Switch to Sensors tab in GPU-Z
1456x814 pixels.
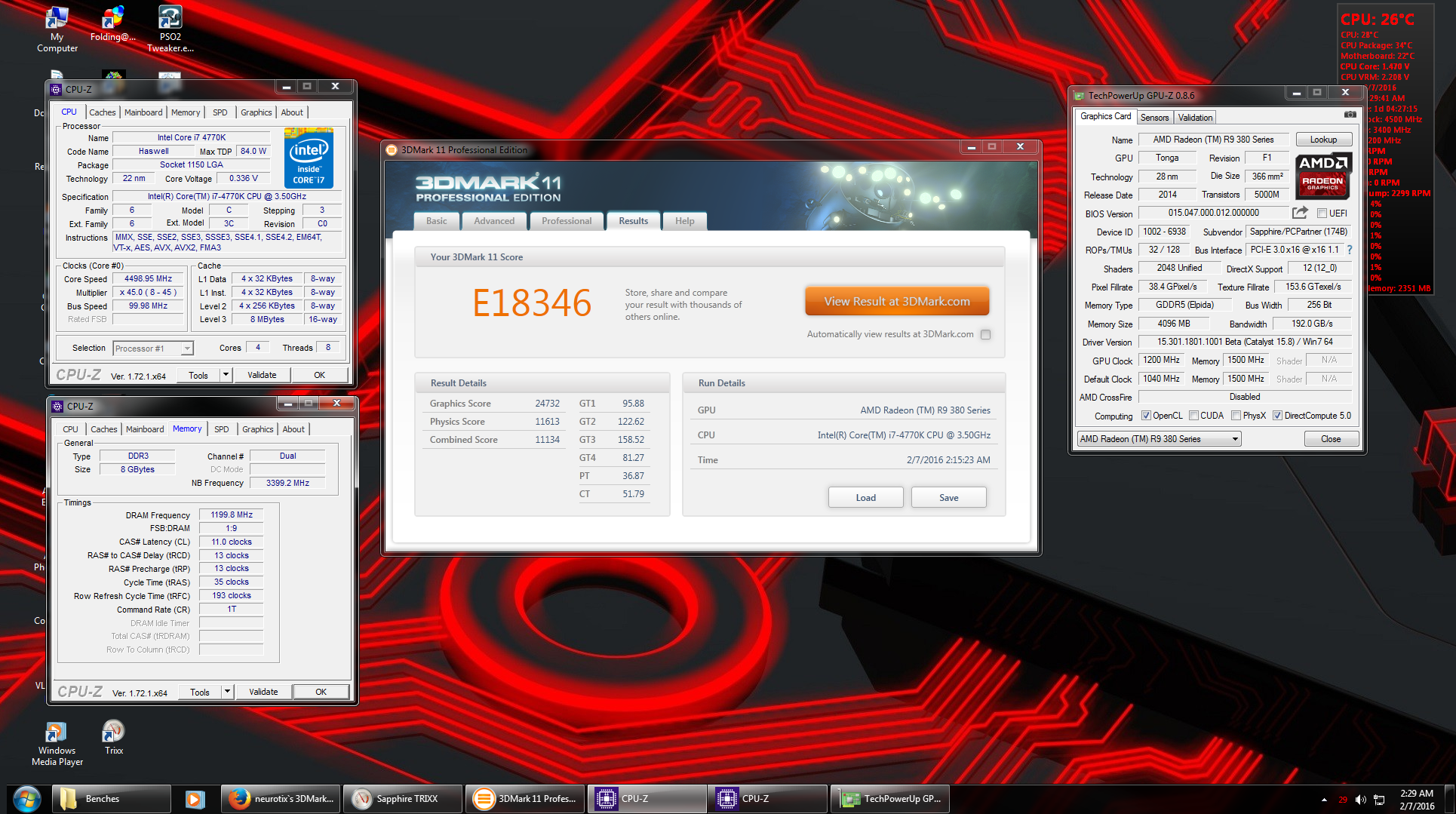[x=1154, y=118]
